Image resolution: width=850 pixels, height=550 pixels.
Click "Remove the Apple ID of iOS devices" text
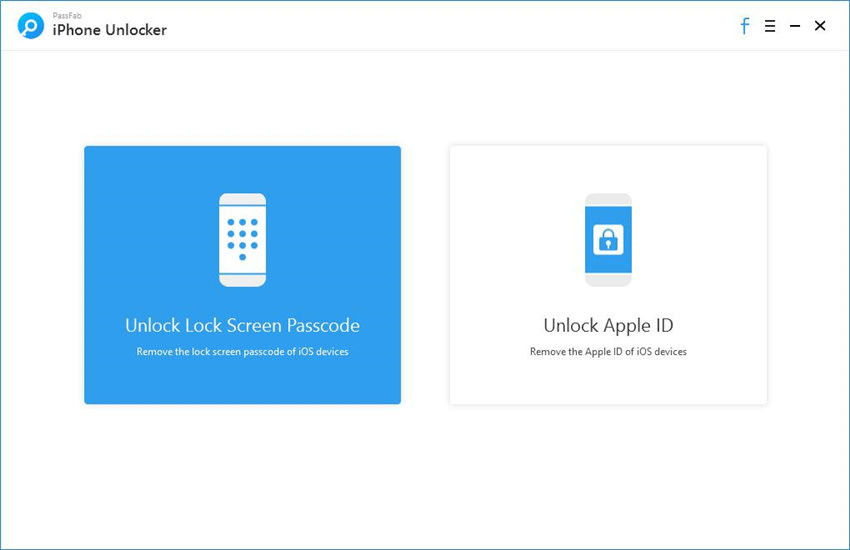608,352
